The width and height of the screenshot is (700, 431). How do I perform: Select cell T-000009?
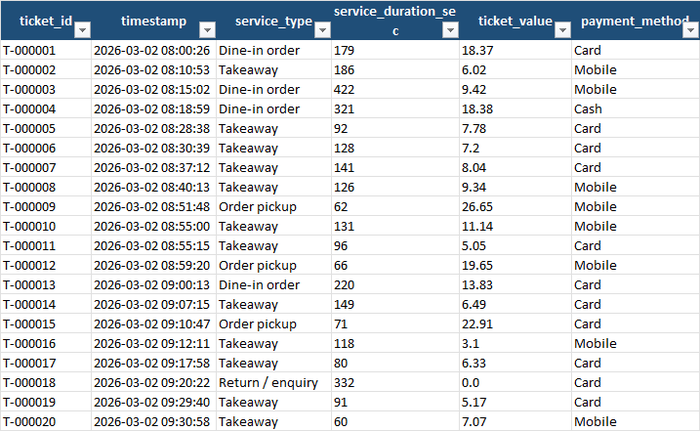[46, 207]
